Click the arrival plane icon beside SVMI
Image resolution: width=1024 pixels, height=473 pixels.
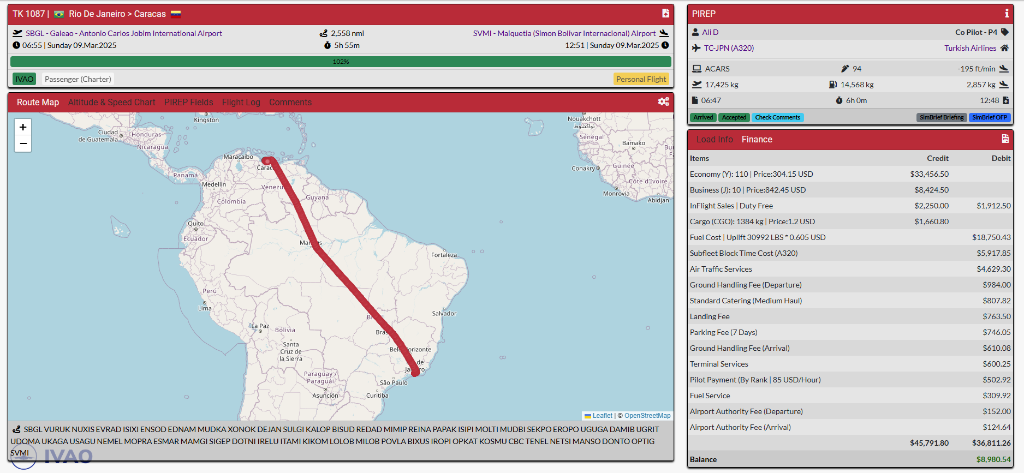click(665, 33)
